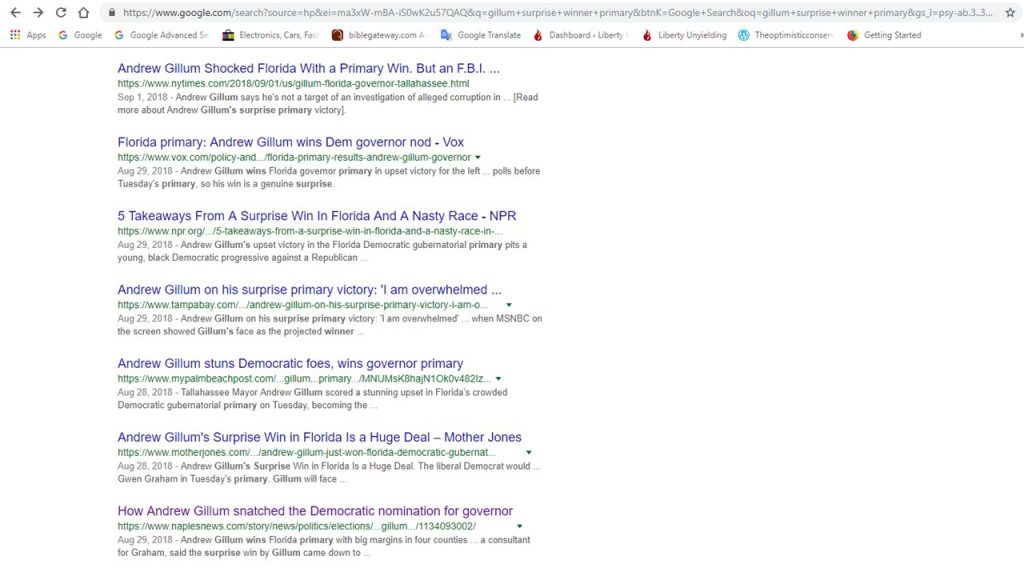
Task: Click the snippet mentioning 'Tallahassee Mayor Andrew Gillum'
Action: coord(313,399)
